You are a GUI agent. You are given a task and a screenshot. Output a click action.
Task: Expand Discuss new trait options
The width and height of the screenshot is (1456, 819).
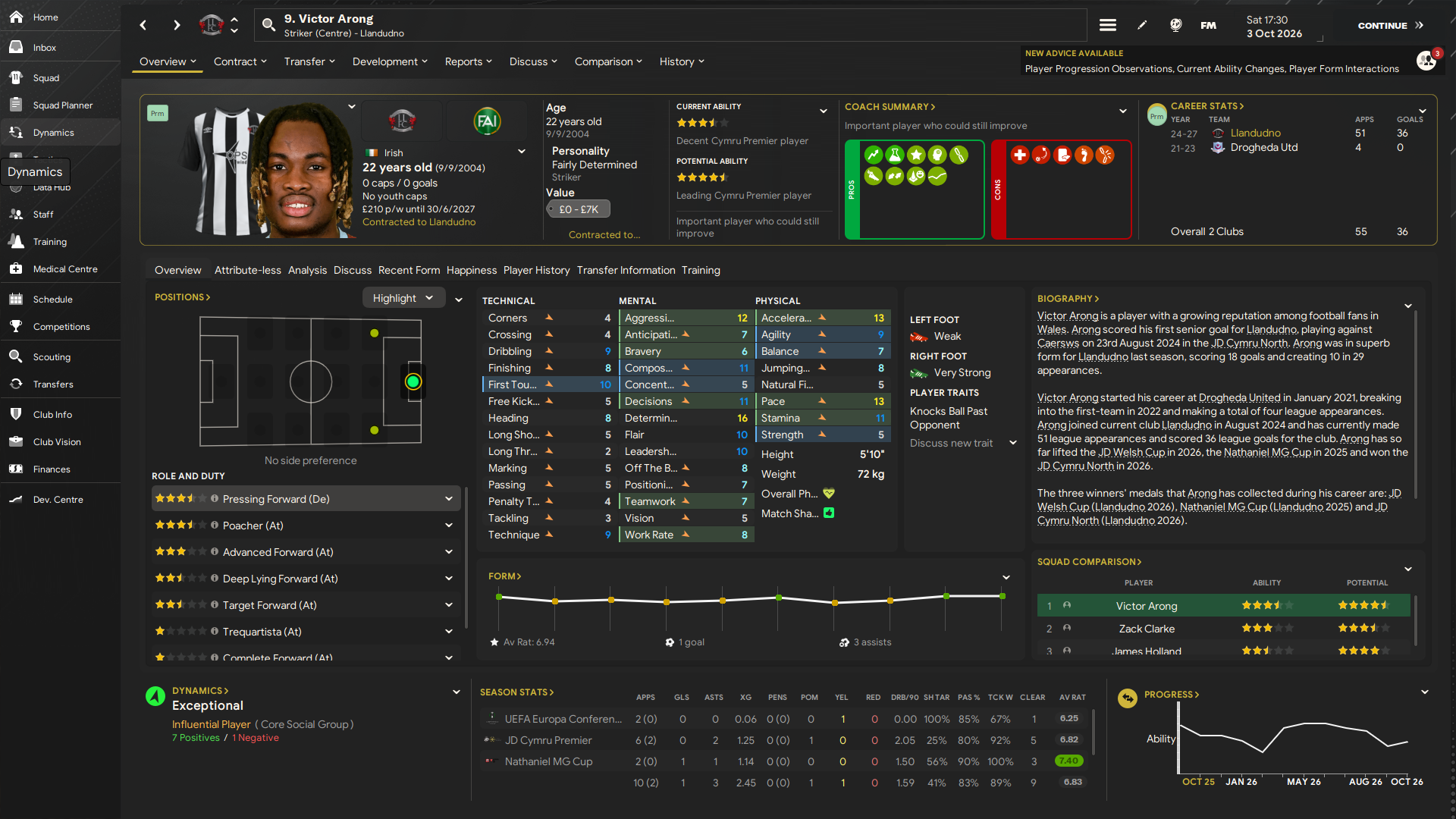(1013, 443)
